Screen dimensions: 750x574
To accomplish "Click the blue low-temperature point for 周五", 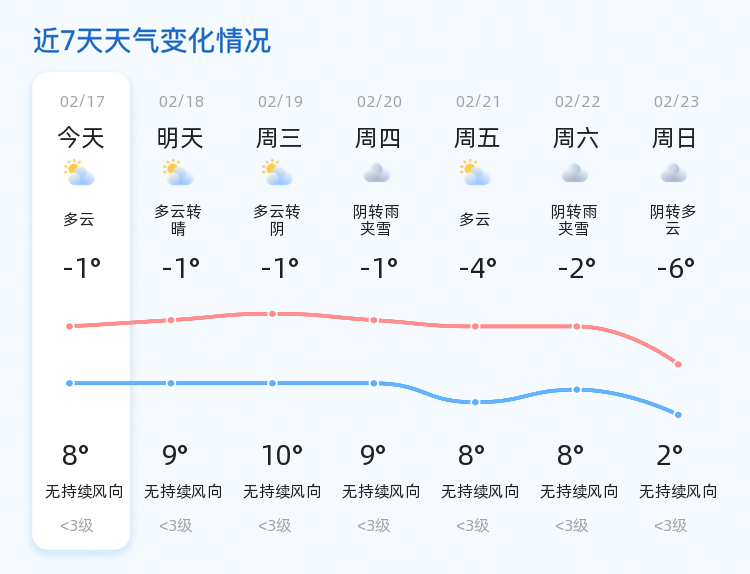I will click(x=475, y=402).
